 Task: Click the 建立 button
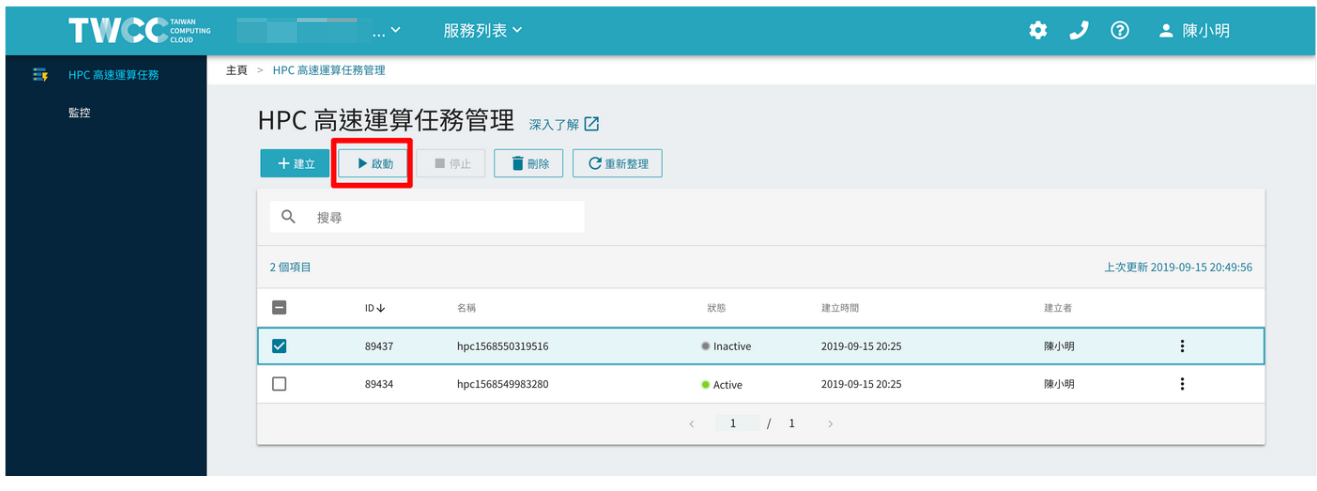pyautogui.click(x=295, y=164)
